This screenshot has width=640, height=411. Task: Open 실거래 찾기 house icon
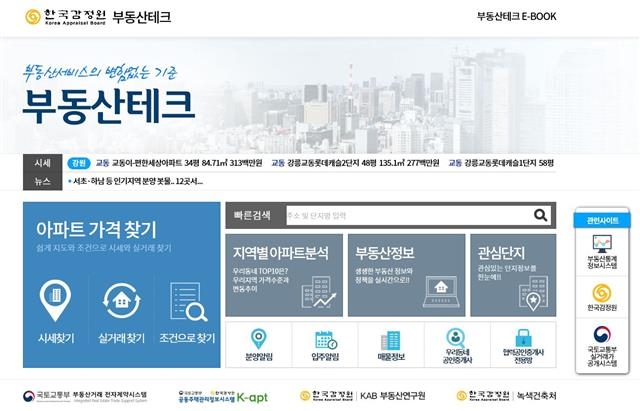coord(121,298)
